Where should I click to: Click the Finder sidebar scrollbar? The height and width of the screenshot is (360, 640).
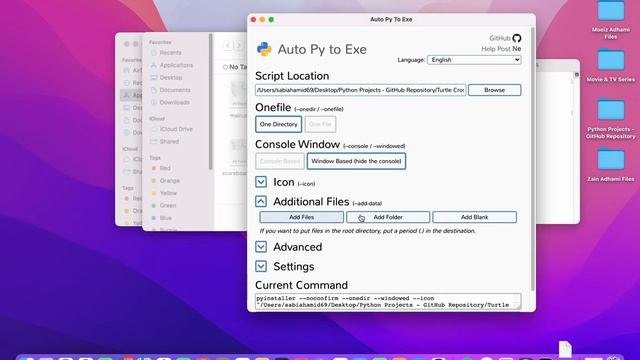(x=211, y=102)
